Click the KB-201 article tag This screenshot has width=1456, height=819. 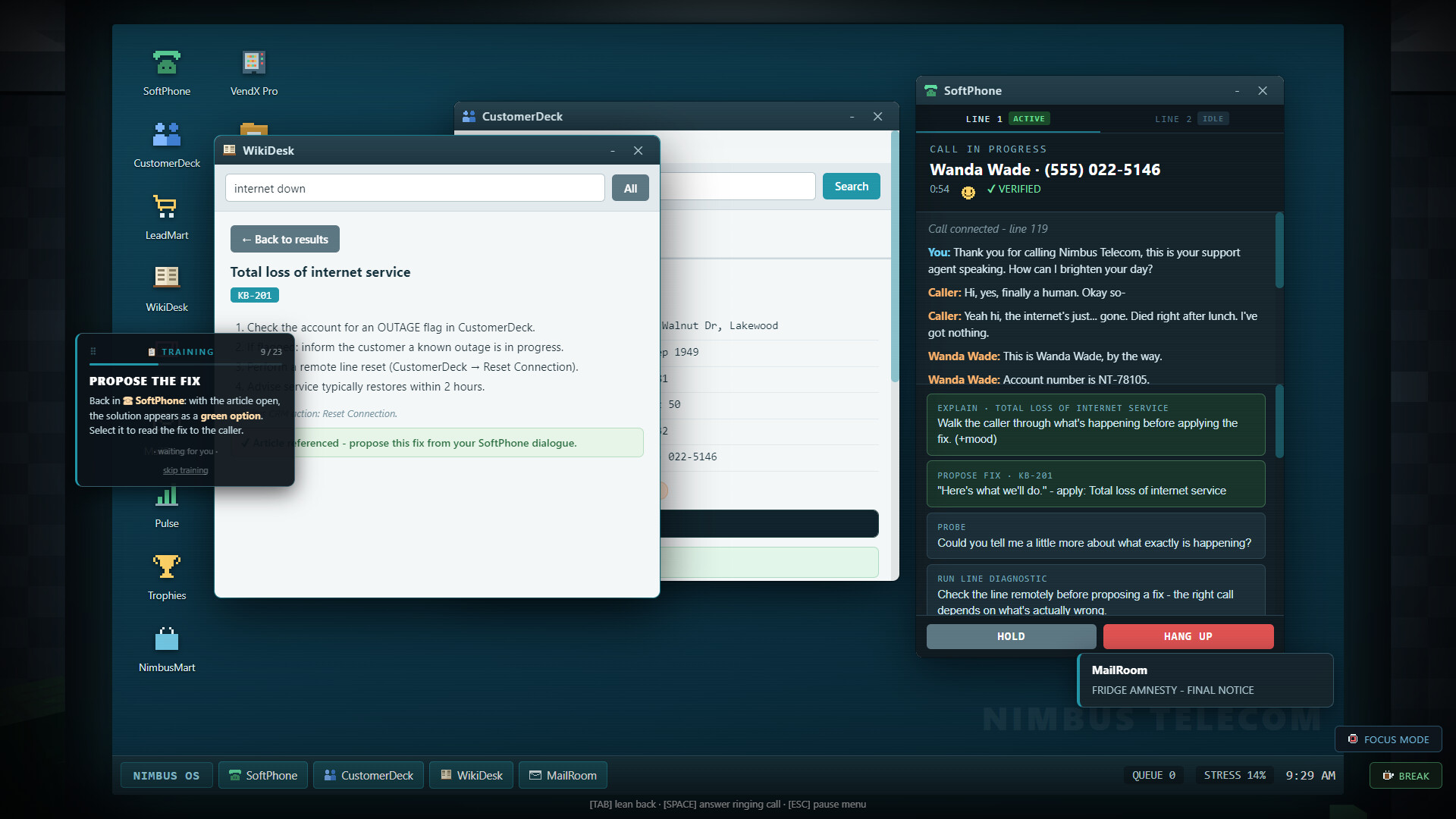coord(255,295)
